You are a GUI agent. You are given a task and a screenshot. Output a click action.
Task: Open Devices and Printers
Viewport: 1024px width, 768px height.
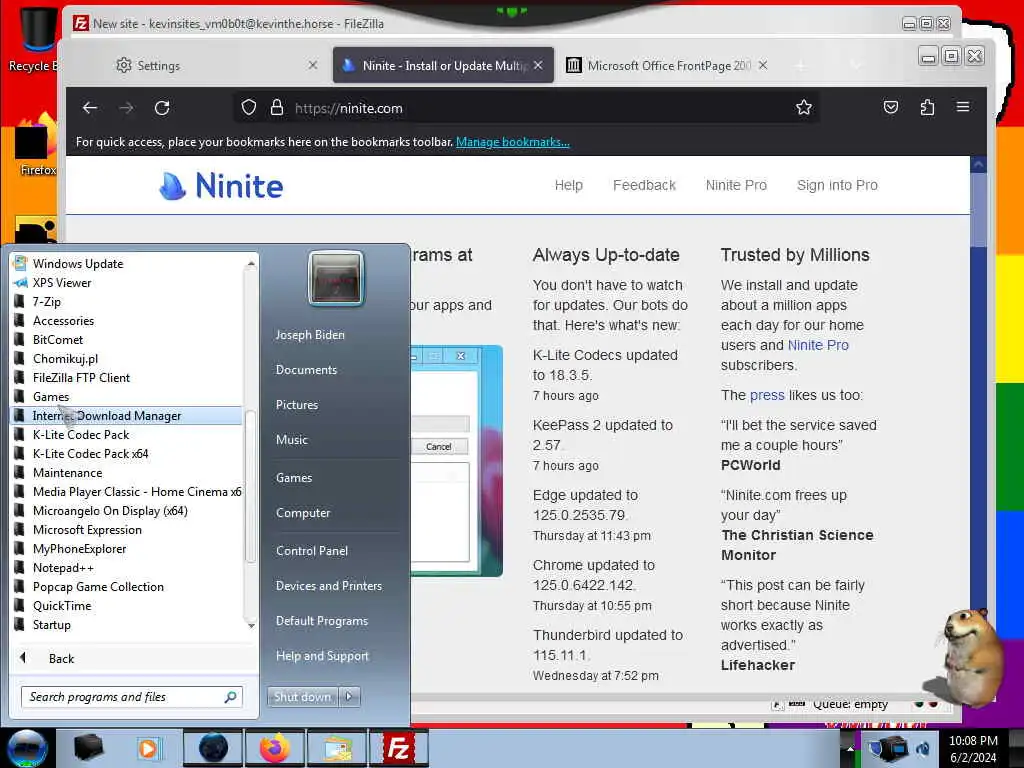328,586
